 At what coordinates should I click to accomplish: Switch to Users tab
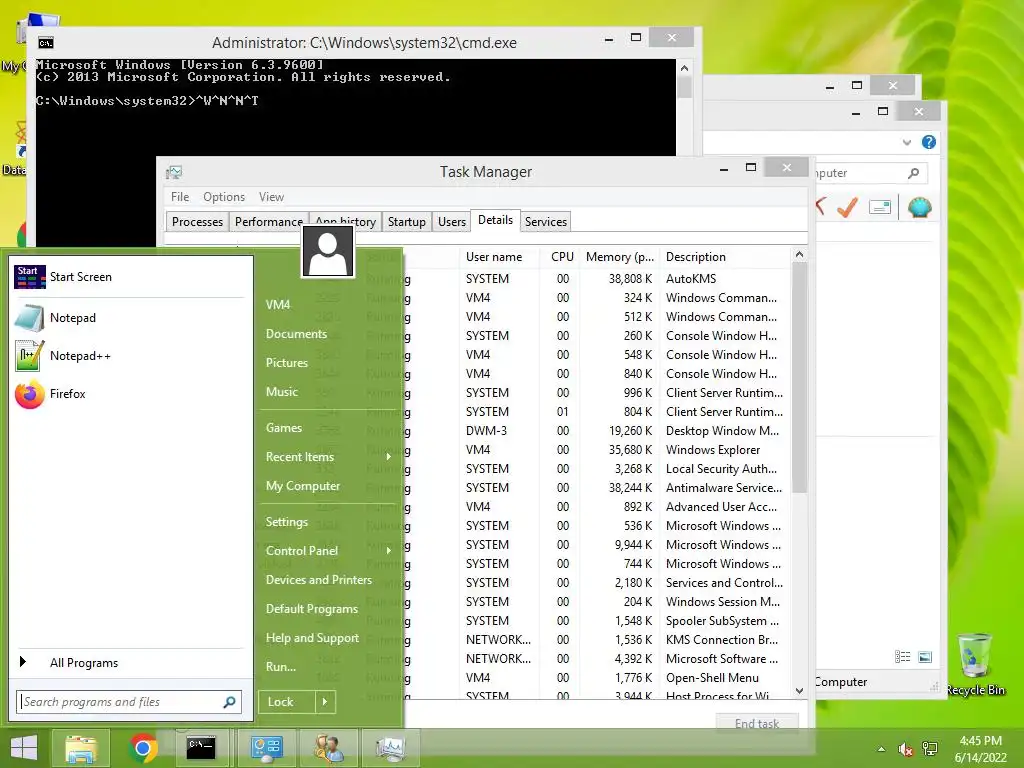[452, 222]
